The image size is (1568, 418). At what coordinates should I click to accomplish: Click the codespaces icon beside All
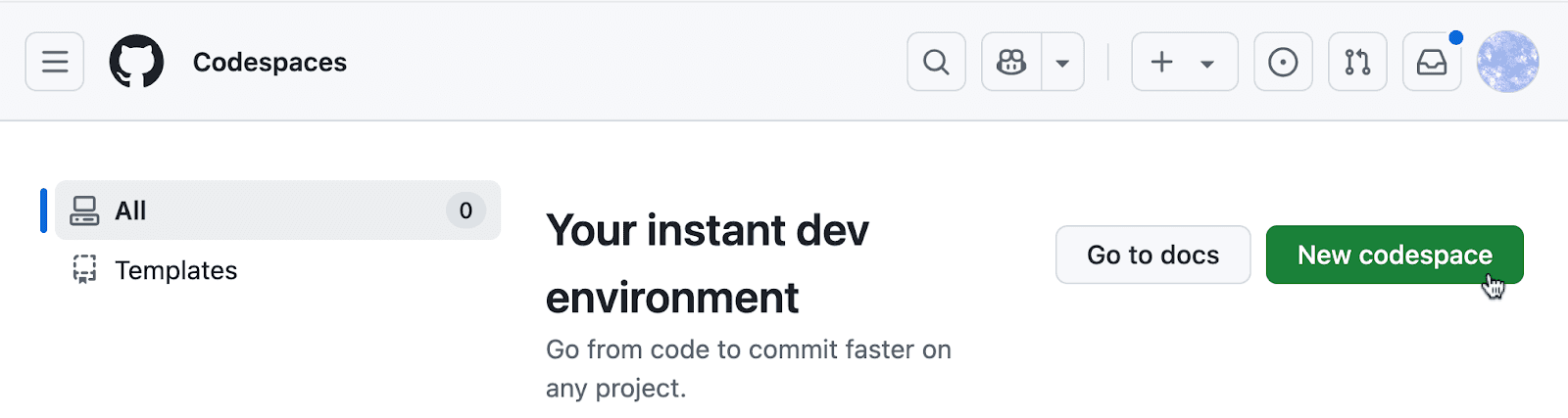coord(85,210)
